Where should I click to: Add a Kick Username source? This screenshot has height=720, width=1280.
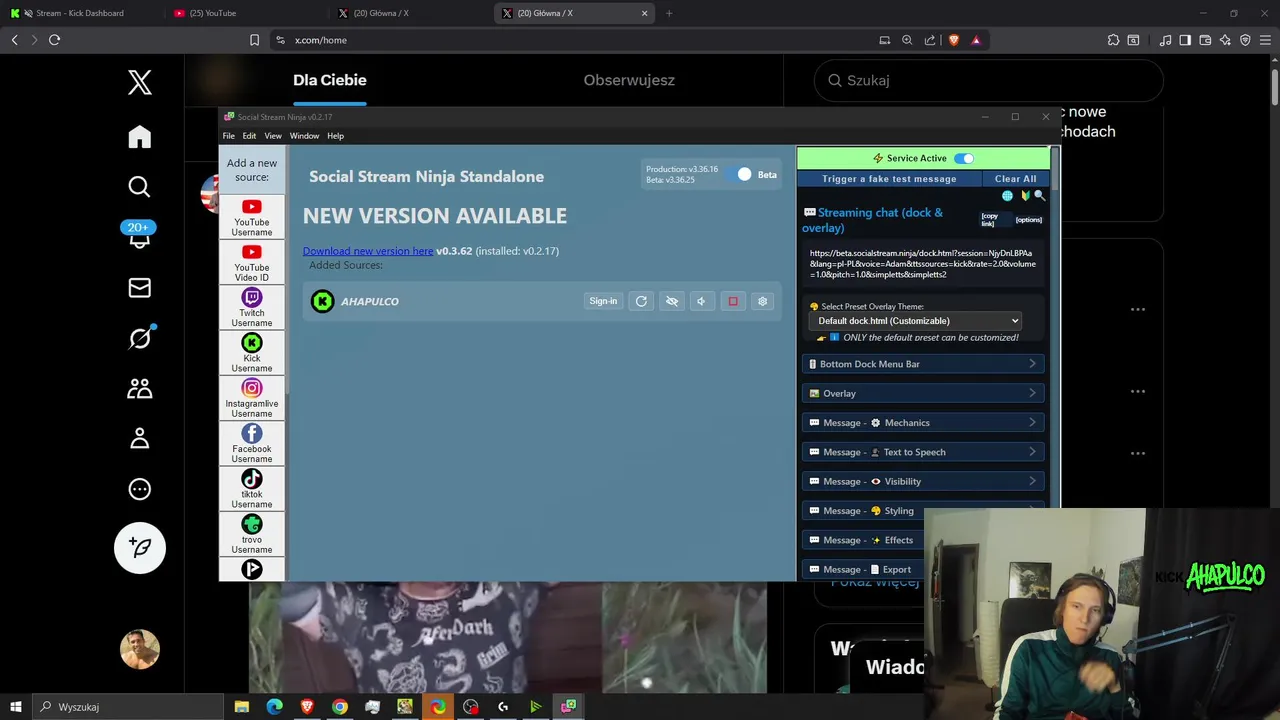(252, 353)
